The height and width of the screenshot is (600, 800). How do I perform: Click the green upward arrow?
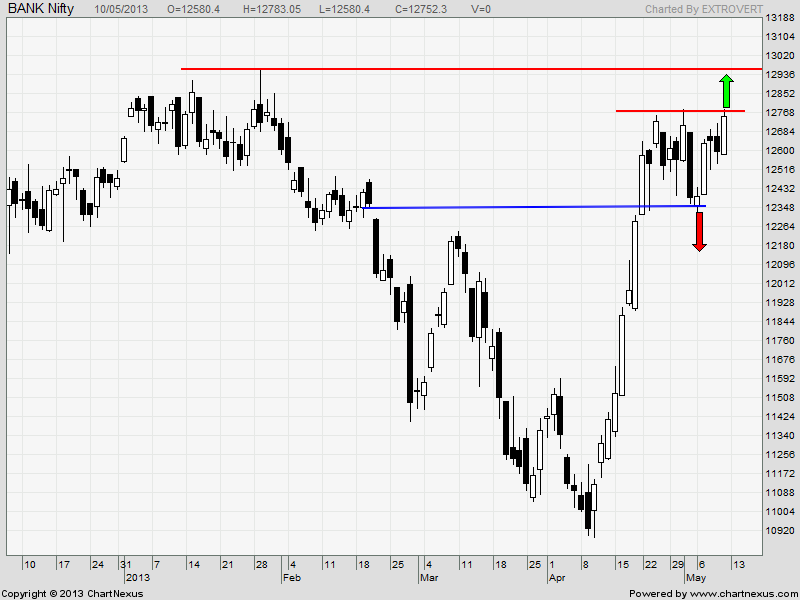coord(726,91)
